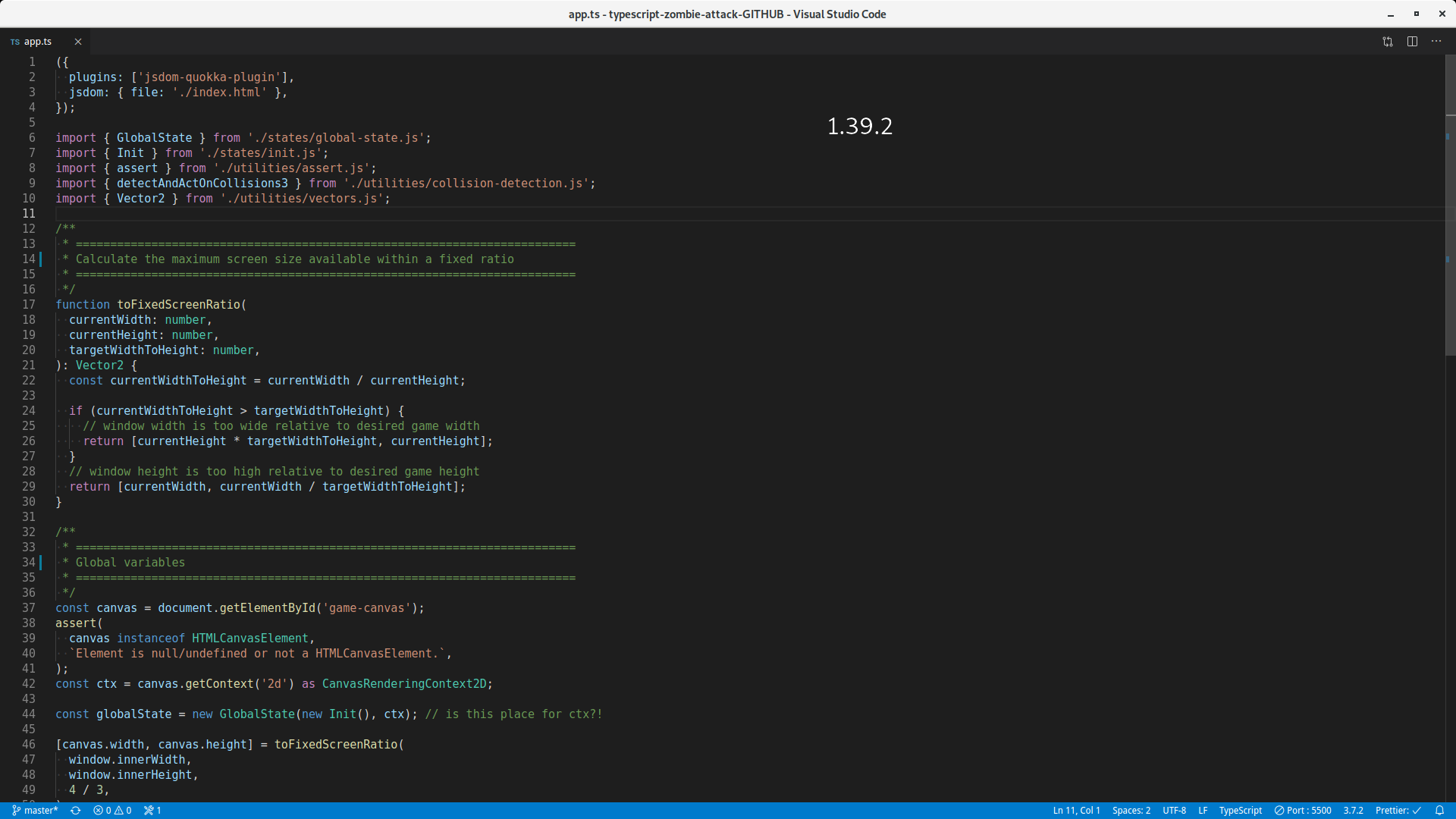Click the tools indicator showing 1
This screenshot has height=819, width=1456.
152,811
